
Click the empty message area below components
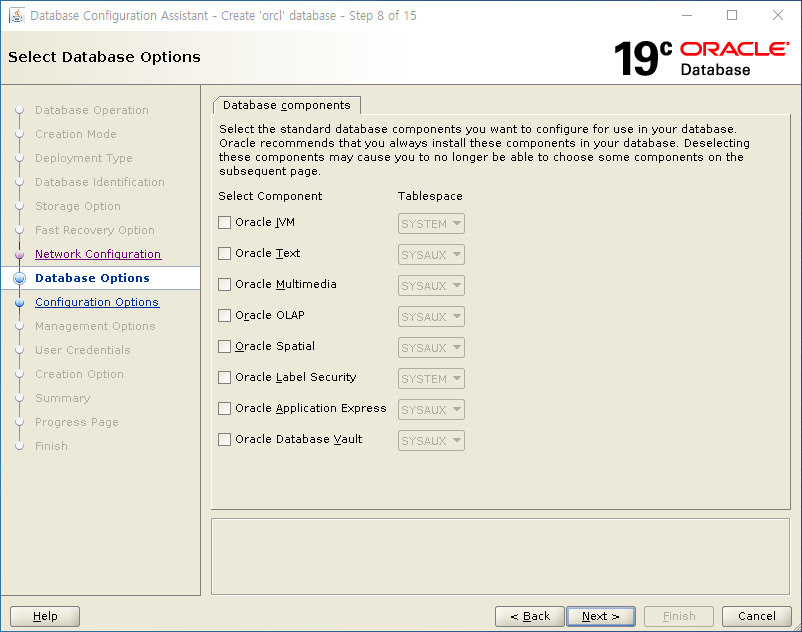[x=501, y=557]
